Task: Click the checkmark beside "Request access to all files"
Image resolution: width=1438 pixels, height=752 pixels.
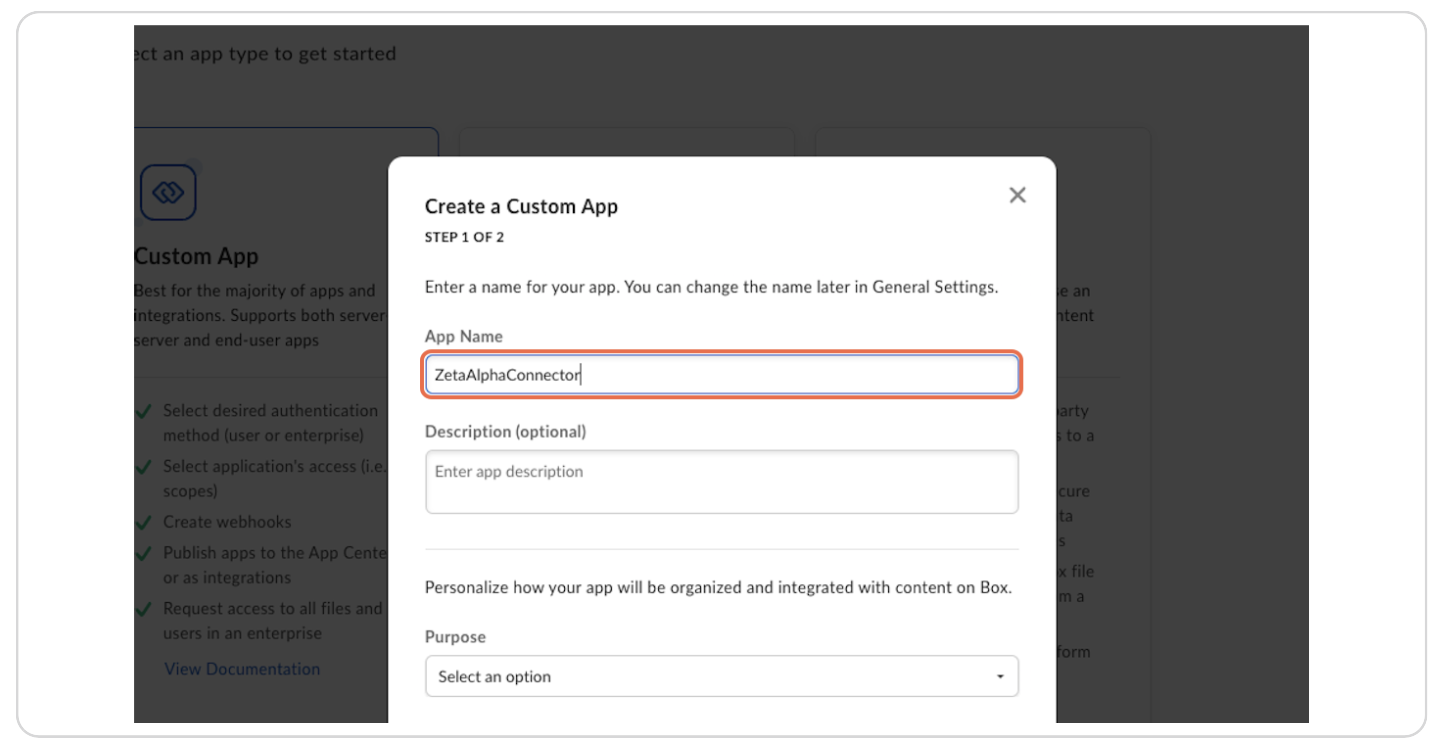Action: [x=145, y=608]
